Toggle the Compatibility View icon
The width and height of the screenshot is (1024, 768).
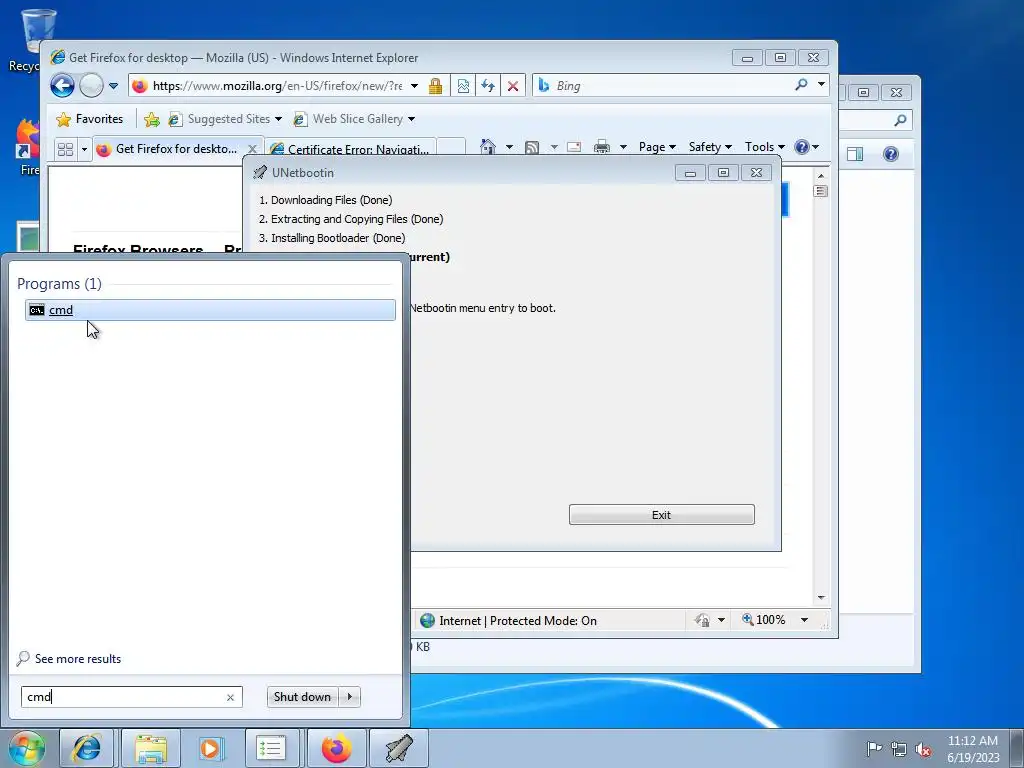coord(463,86)
